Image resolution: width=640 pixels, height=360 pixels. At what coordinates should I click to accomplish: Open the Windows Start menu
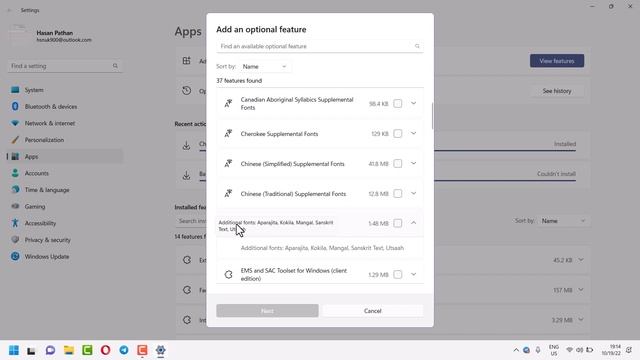pos(13,350)
